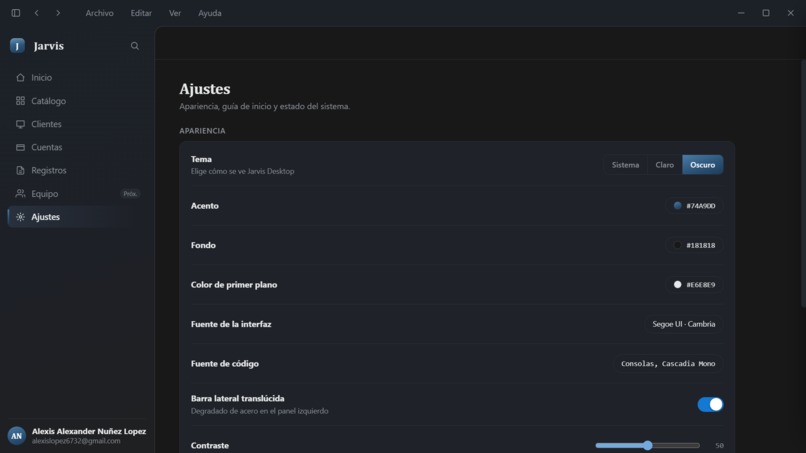
Task: Minimize the Jarvis window
Action: click(x=741, y=13)
